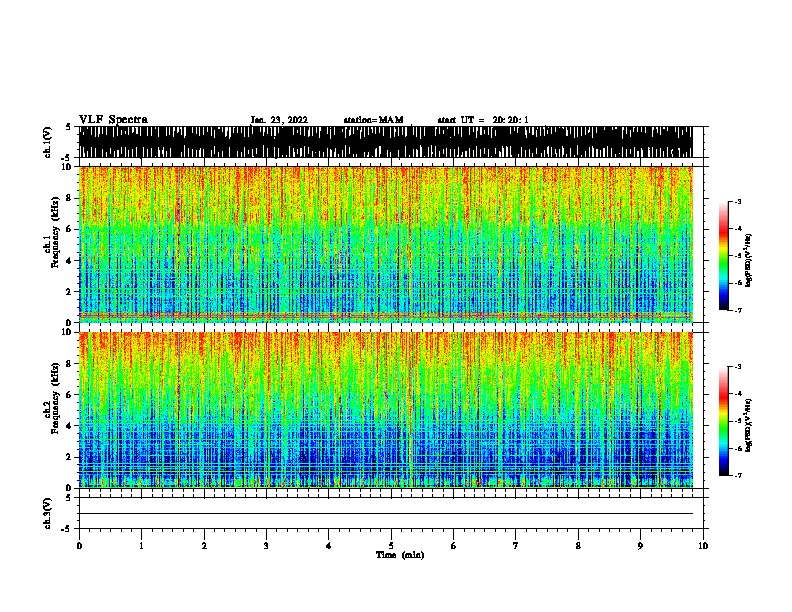
Task: Click time axis tick label '4'
Action: point(329,546)
